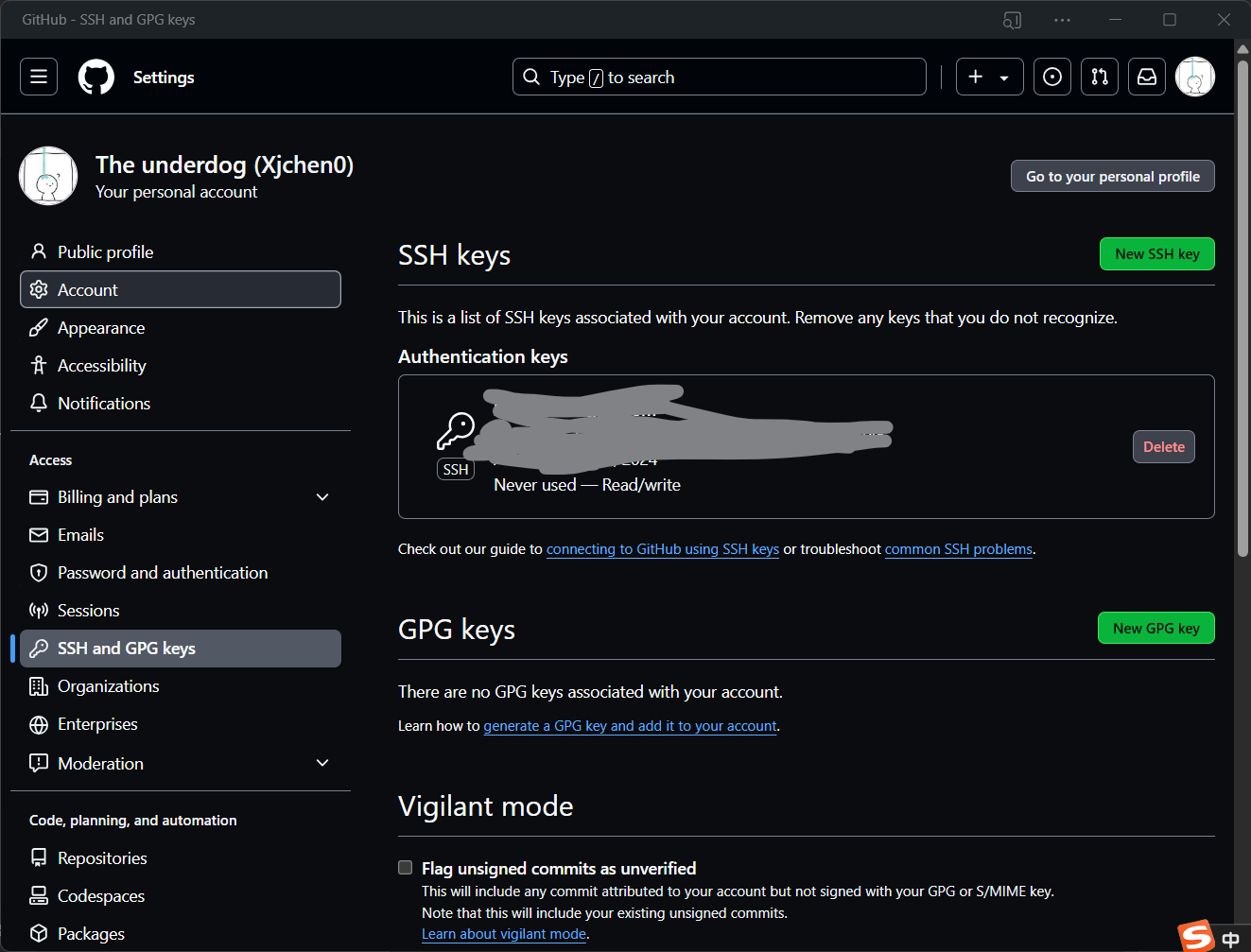Image resolution: width=1251 pixels, height=952 pixels.
Task: Click the New SSH key button
Action: [x=1156, y=254]
